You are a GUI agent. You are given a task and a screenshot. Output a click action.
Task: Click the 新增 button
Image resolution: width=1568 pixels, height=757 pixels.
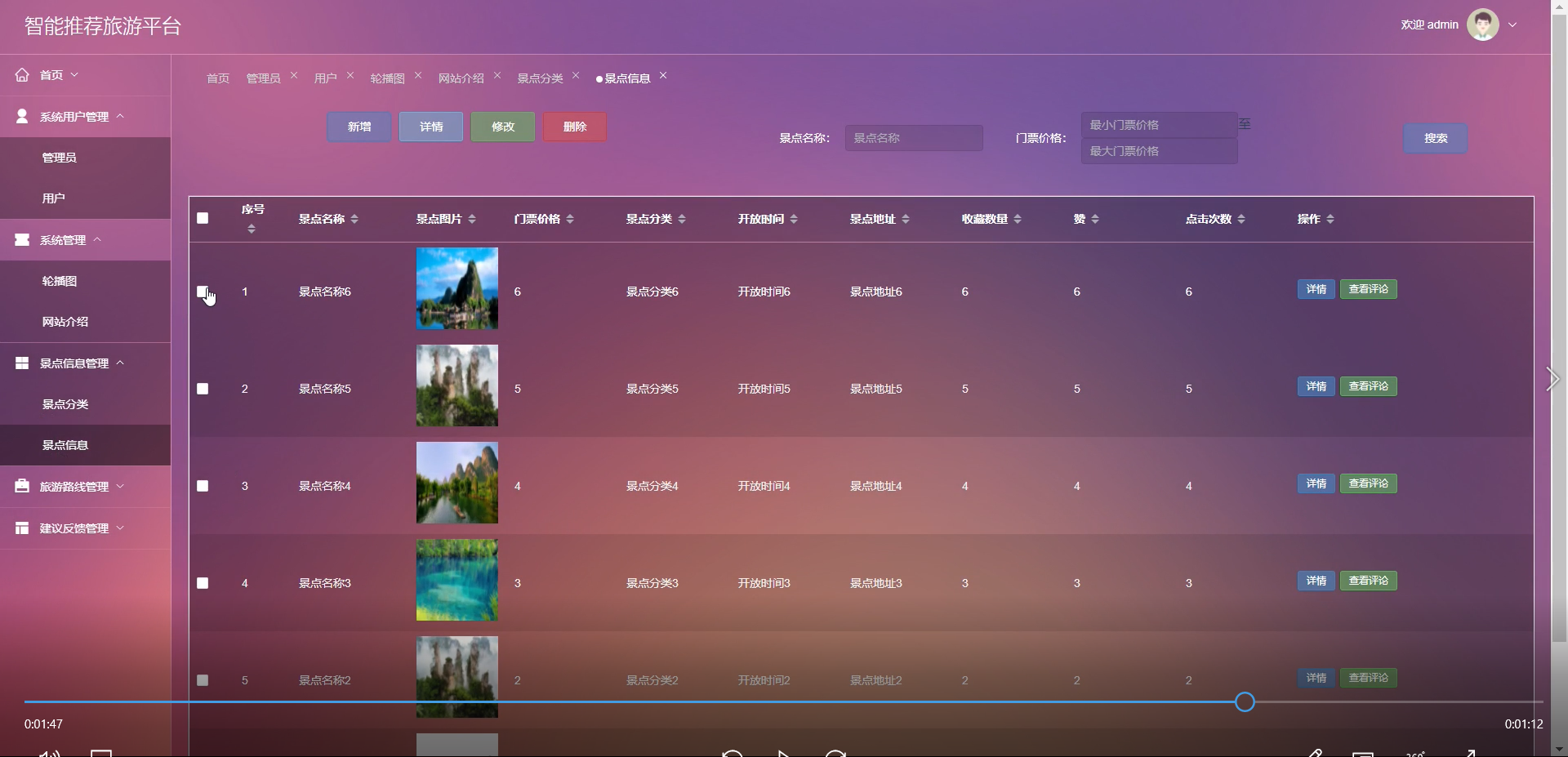point(359,127)
